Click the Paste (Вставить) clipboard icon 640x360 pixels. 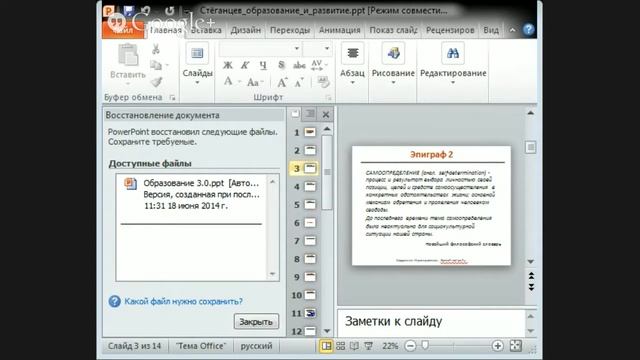[x=128, y=55]
